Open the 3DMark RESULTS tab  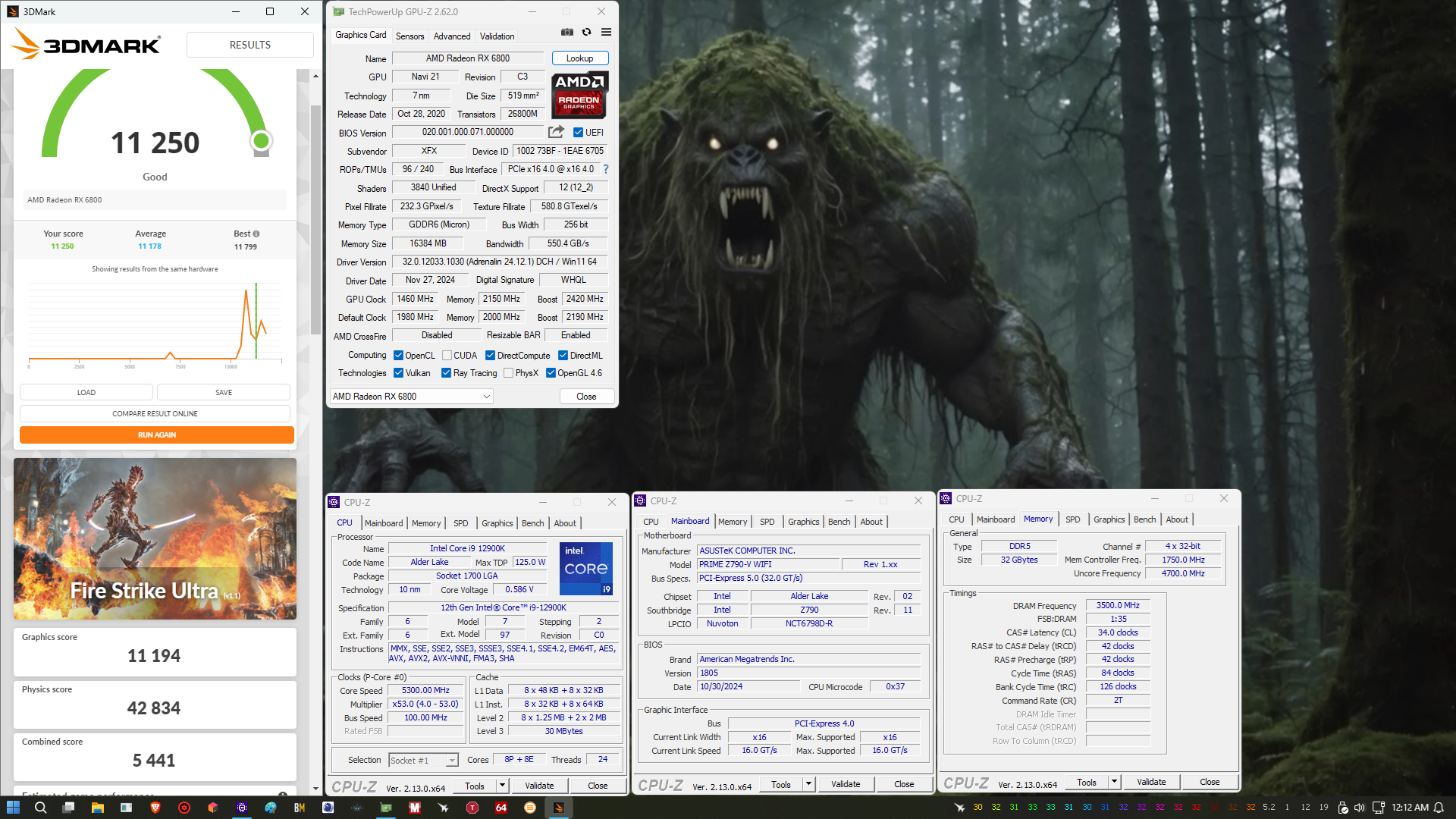pyautogui.click(x=250, y=45)
